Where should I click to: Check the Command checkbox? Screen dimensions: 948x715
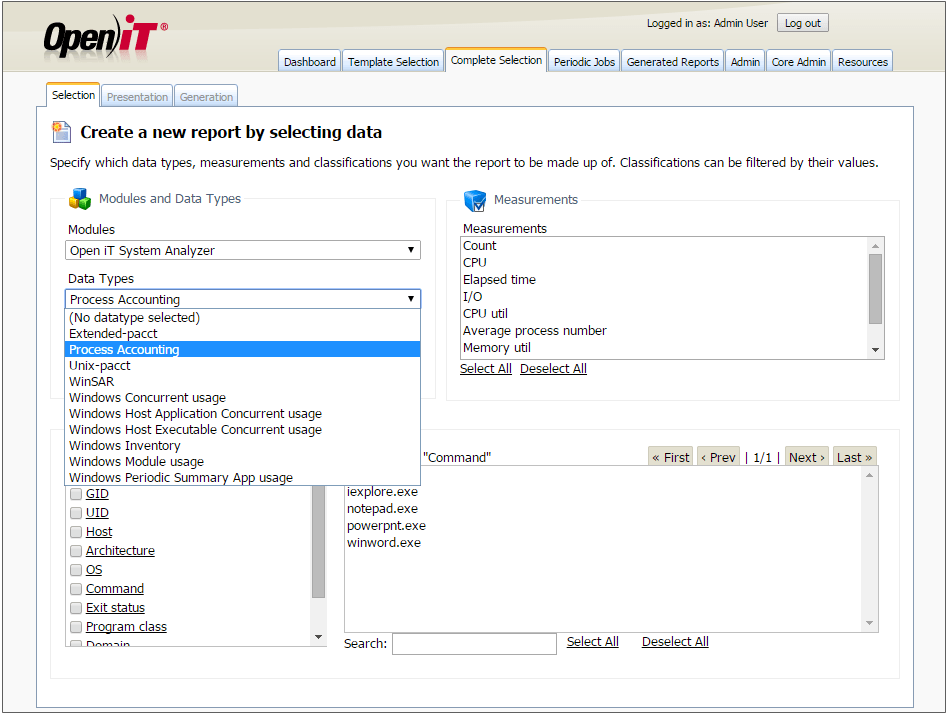click(x=76, y=589)
